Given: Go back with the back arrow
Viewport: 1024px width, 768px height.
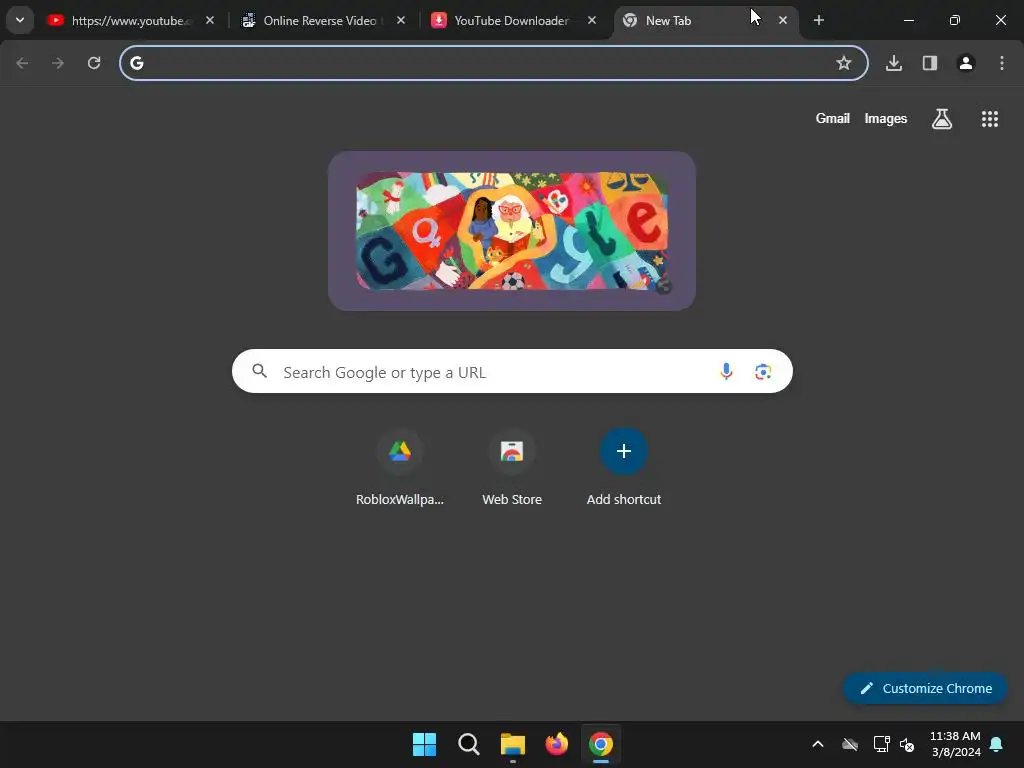Looking at the screenshot, I should (22, 63).
